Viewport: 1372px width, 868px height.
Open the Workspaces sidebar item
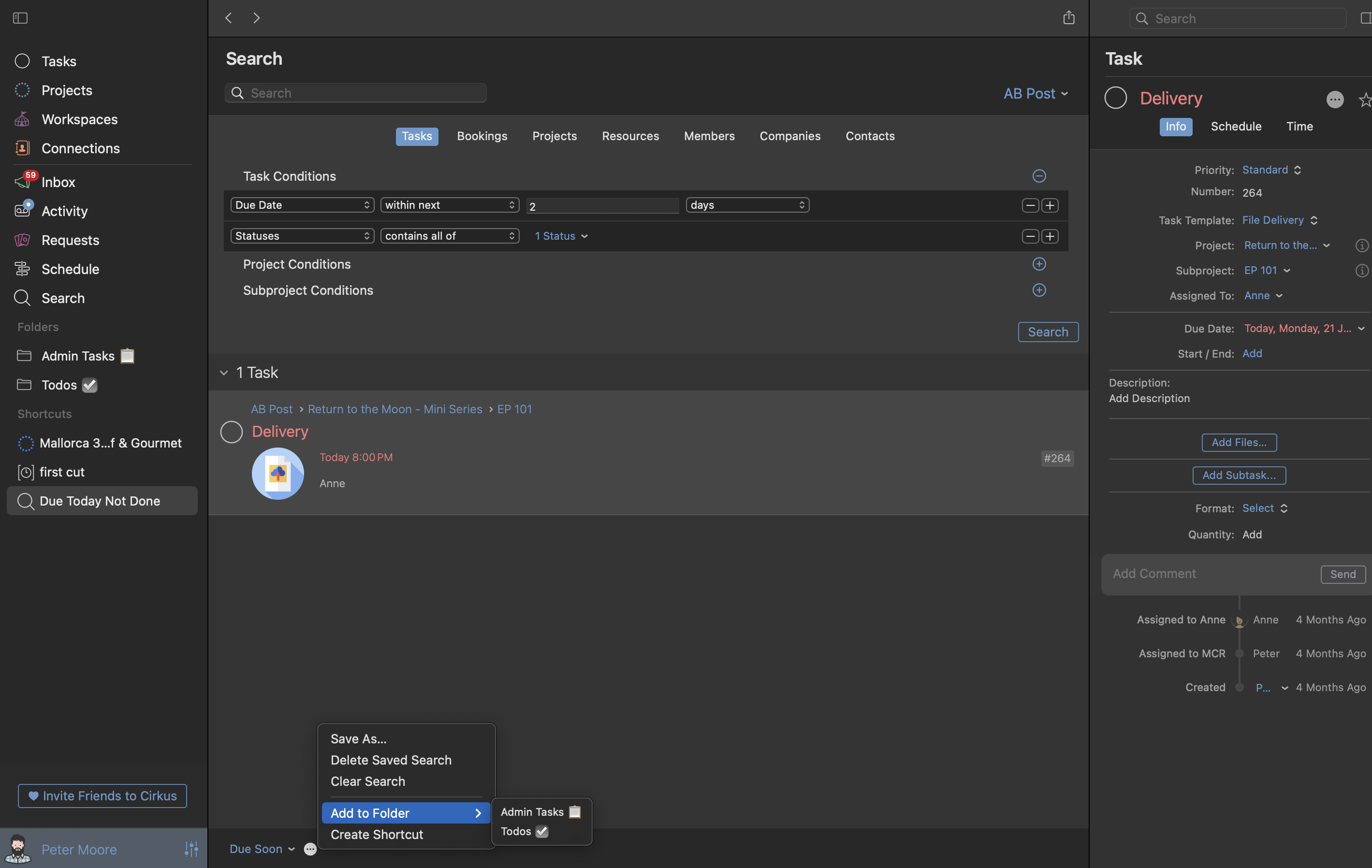coord(79,119)
